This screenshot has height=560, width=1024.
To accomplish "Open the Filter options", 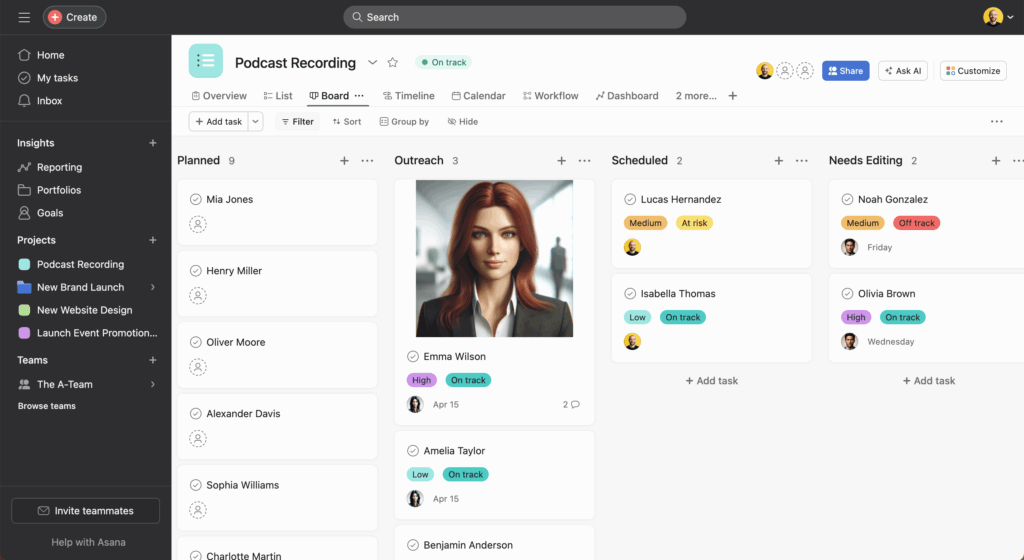I will pyautogui.click(x=297, y=121).
